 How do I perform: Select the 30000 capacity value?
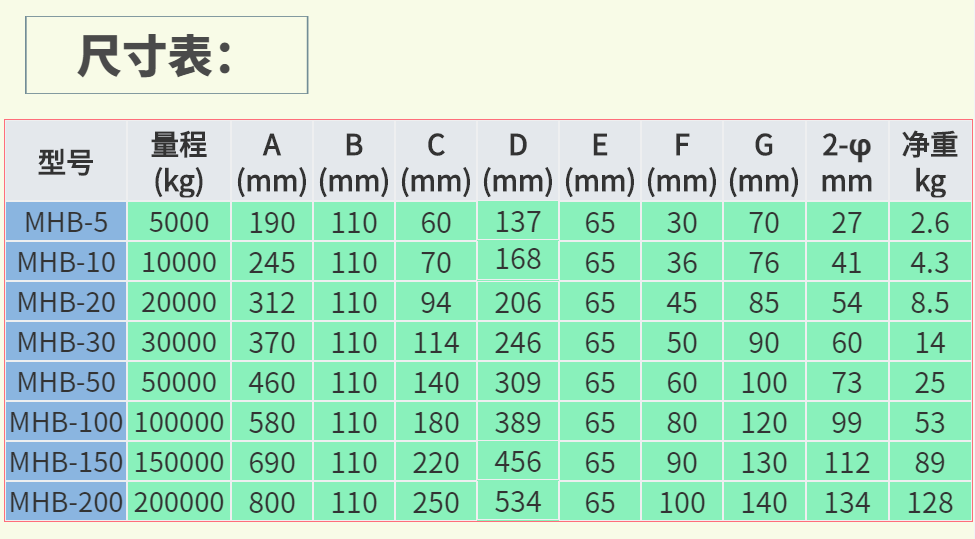pyautogui.click(x=179, y=342)
